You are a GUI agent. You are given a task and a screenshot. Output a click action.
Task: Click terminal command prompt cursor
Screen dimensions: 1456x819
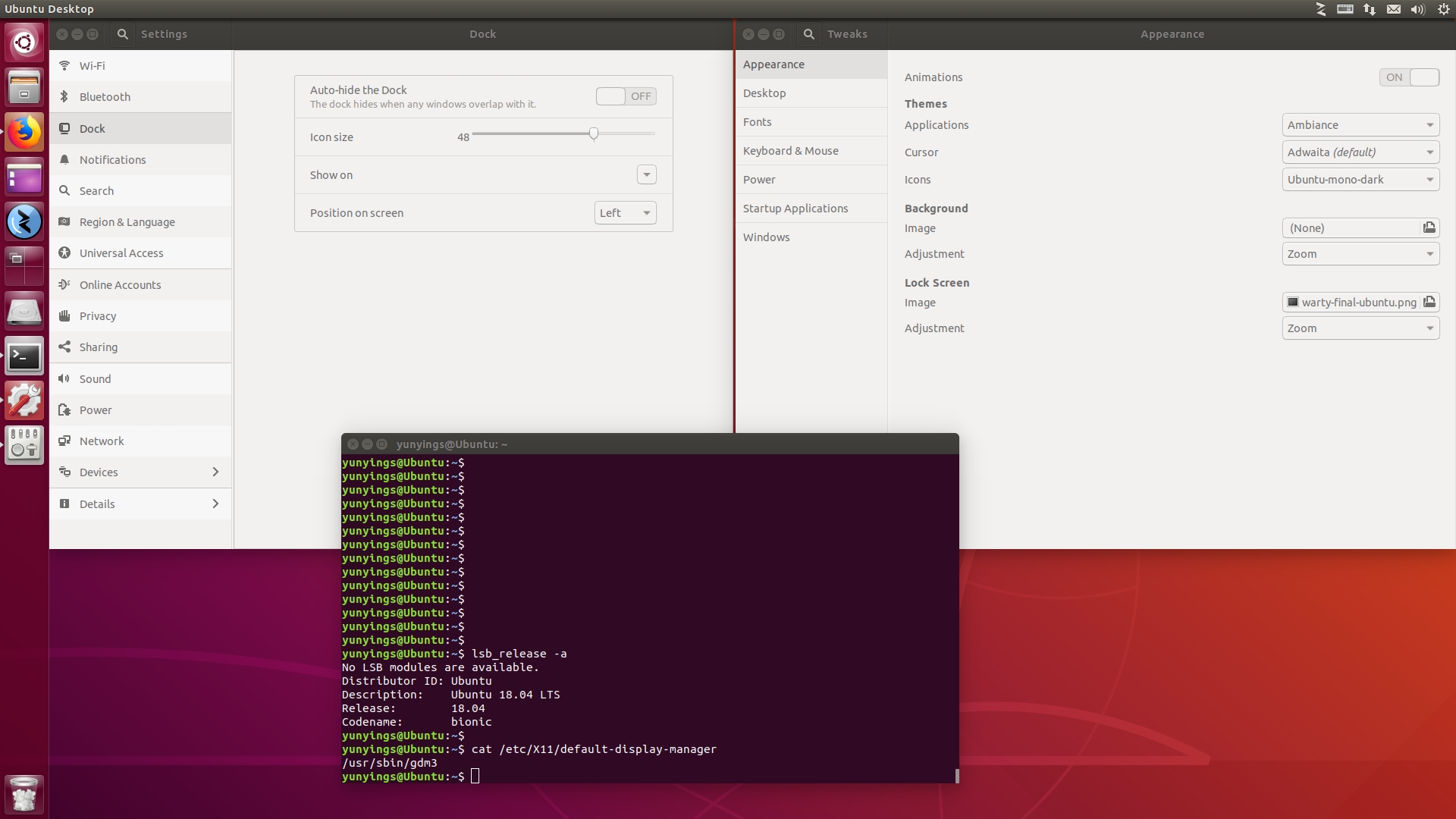[475, 776]
